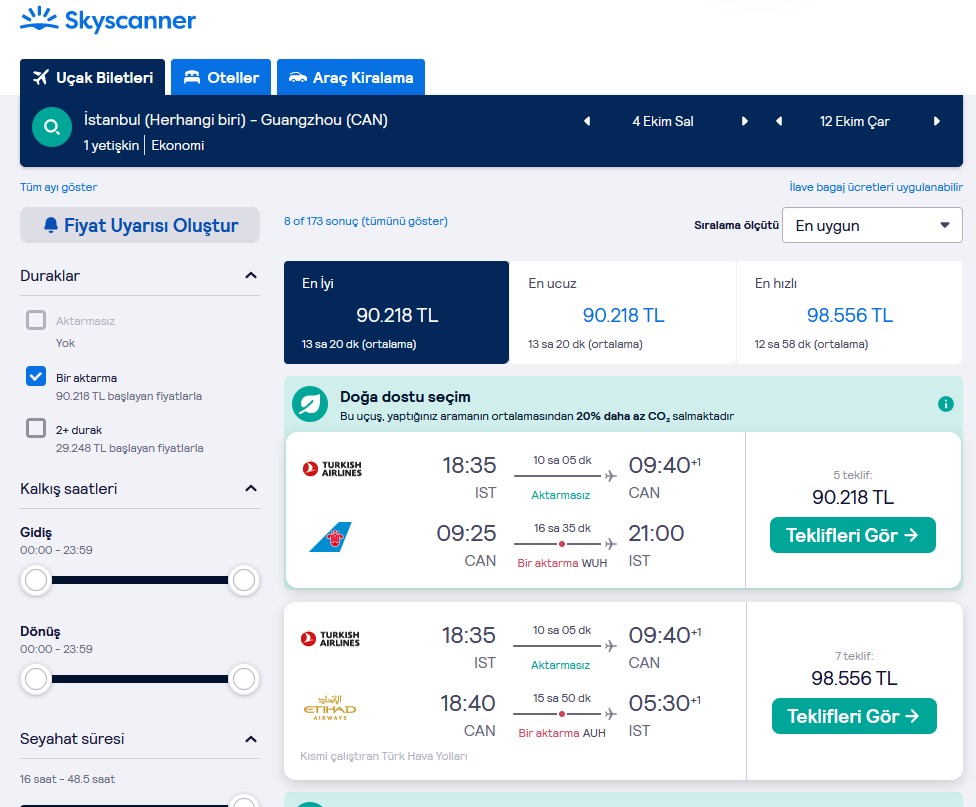Collapse the Kalkış saatleri section

tap(251, 488)
